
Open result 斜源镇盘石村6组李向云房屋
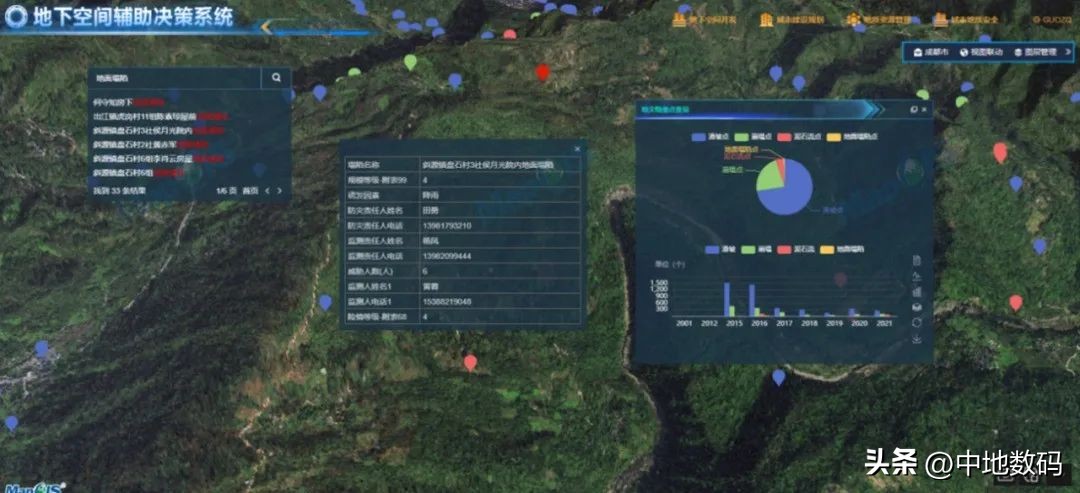[x=159, y=158]
